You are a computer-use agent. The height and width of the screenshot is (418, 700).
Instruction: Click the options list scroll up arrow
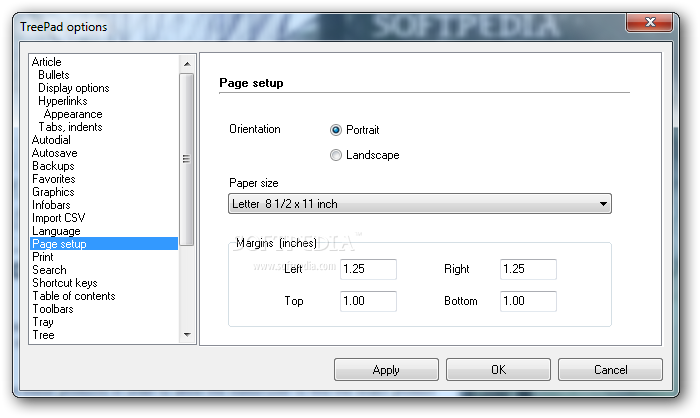(x=187, y=64)
